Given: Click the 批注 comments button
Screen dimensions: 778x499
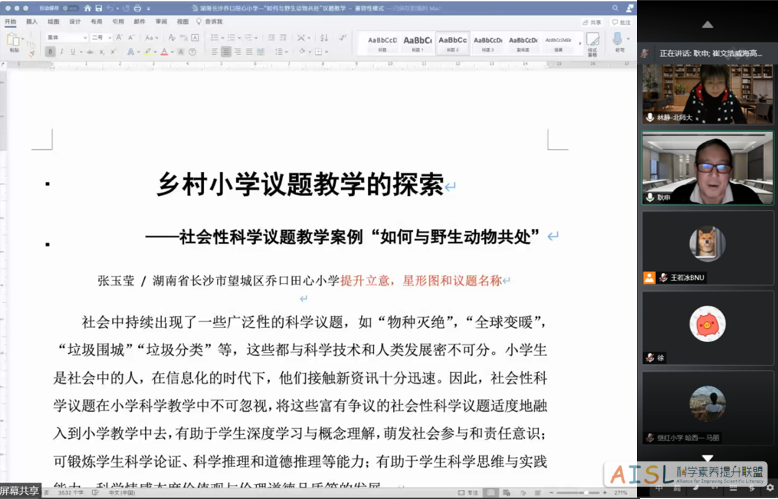Looking at the screenshot, I should click(x=621, y=22).
